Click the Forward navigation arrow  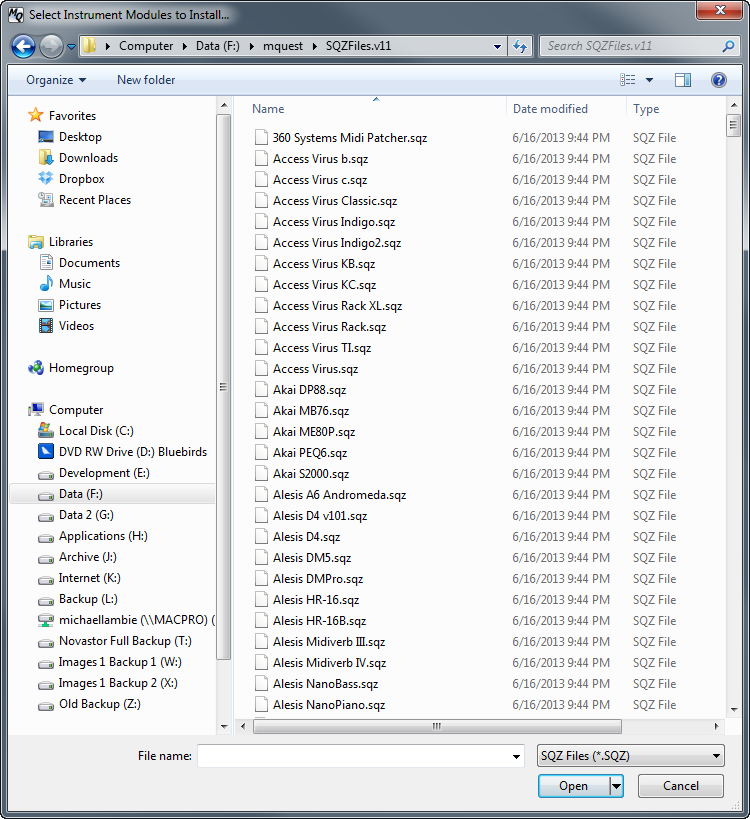[x=51, y=46]
